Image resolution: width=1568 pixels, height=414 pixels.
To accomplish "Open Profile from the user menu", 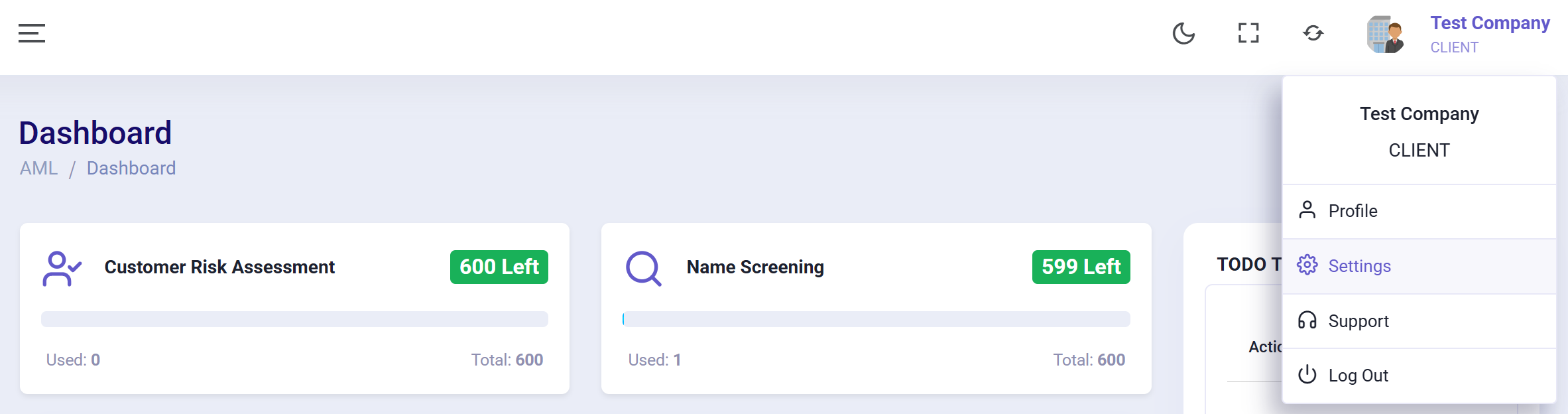I will tap(1419, 211).
